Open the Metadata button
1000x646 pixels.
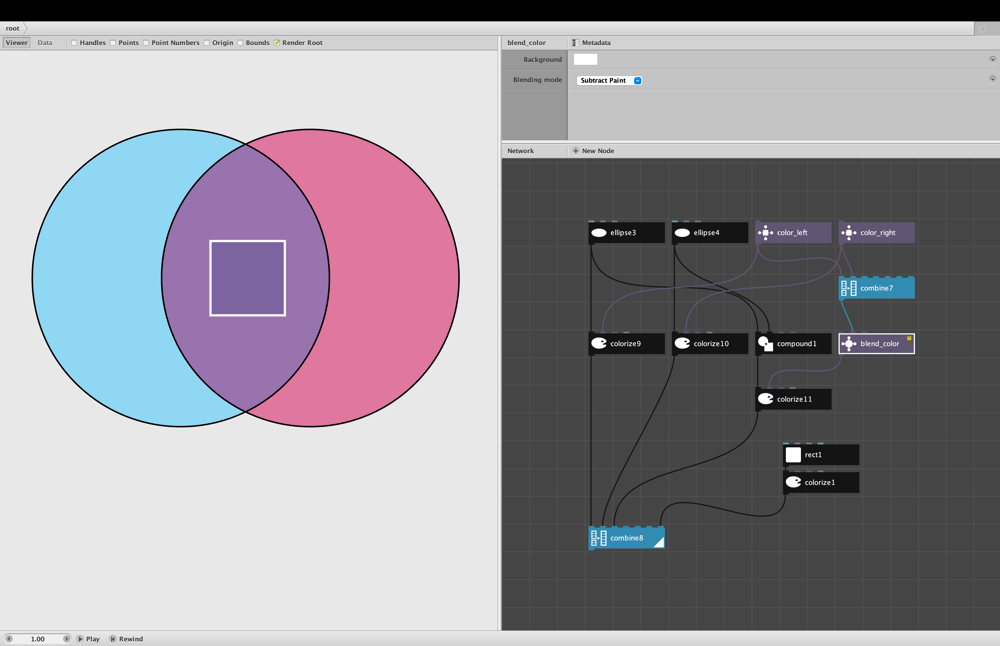point(591,43)
